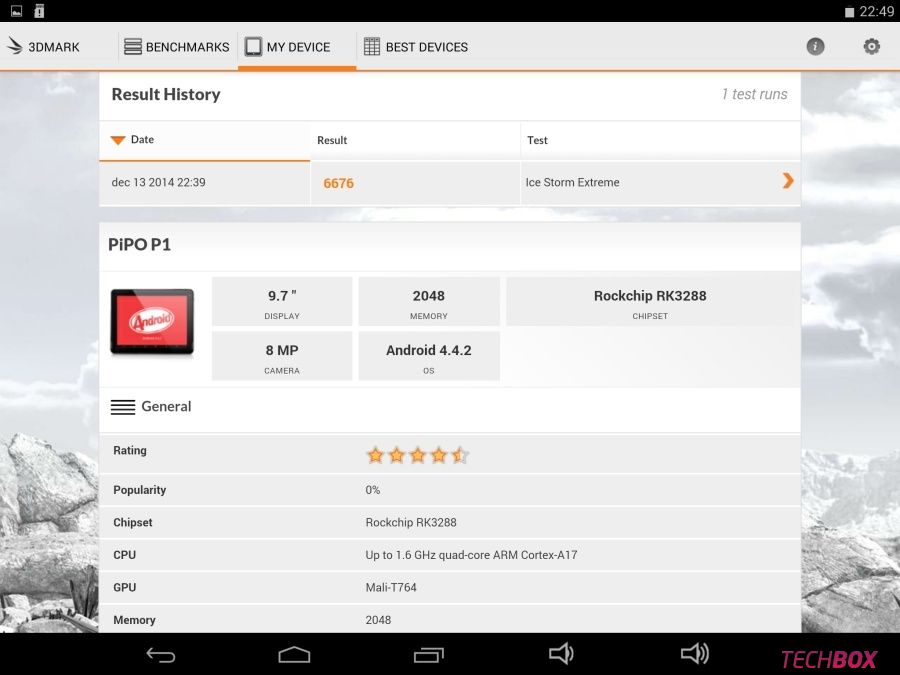Image resolution: width=900 pixels, height=675 pixels.
Task: Tap the Android home button
Action: coord(294,654)
